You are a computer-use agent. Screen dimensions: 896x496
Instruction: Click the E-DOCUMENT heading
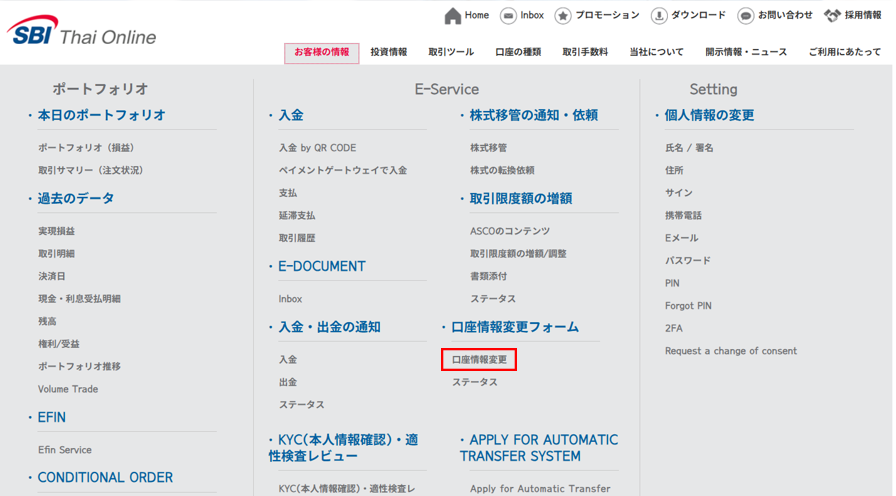click(321, 266)
